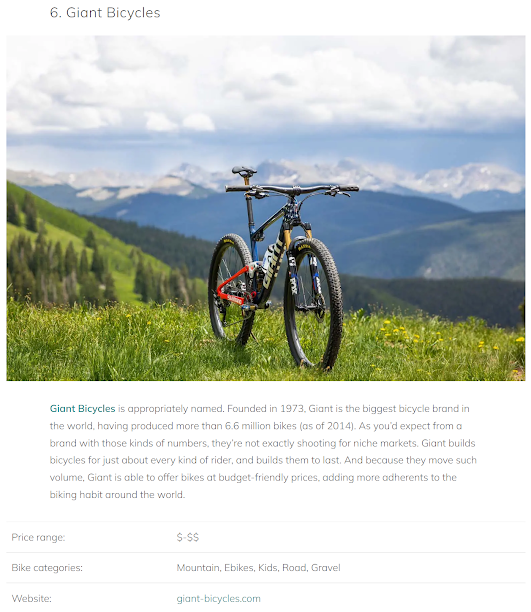Select the "Website:" row label
Image resolution: width=531 pixels, height=612 pixels.
(31, 598)
